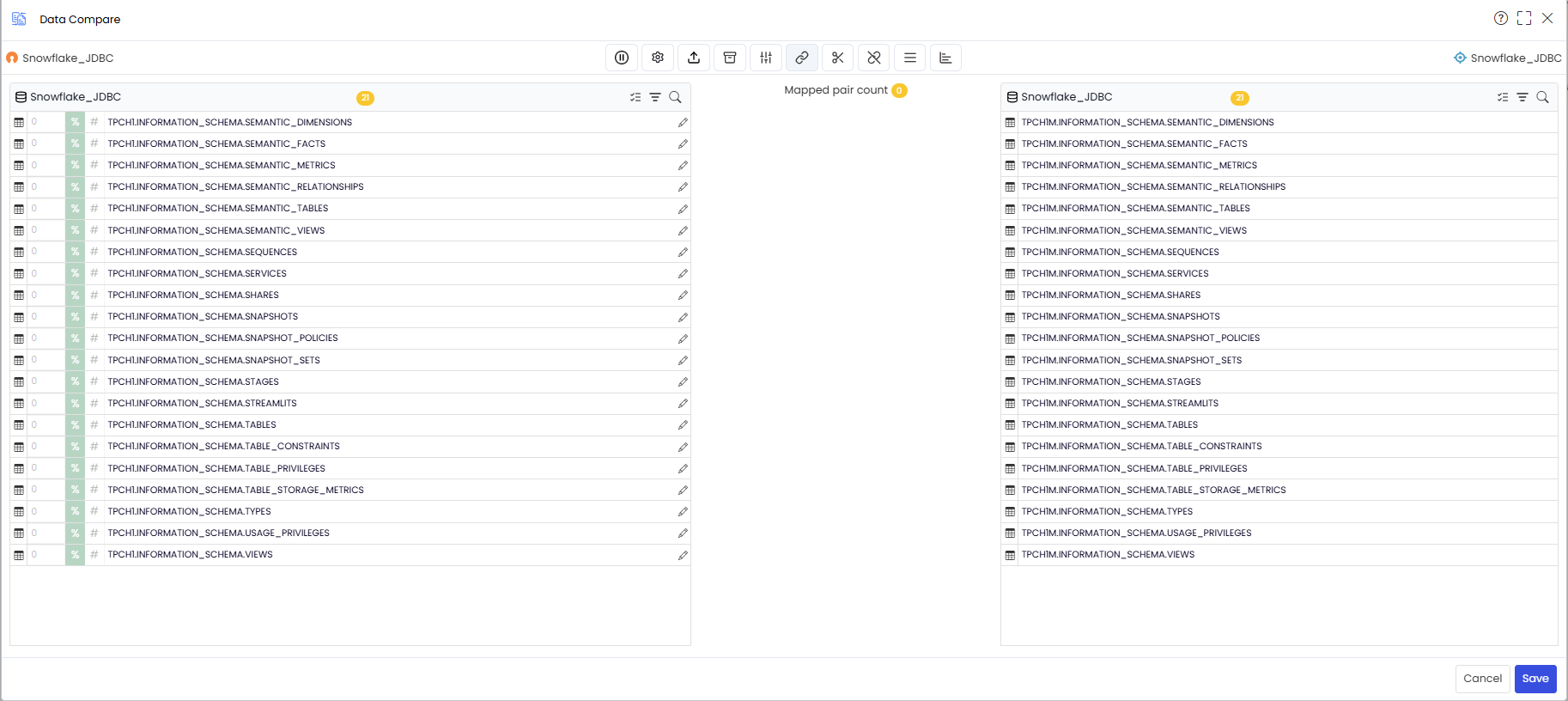1568x701 pixels.
Task: Select TPCH1.INFORMATION_SCHEMA.TABLE_STORAGE_METRICS table name
Action: pyautogui.click(x=235, y=490)
